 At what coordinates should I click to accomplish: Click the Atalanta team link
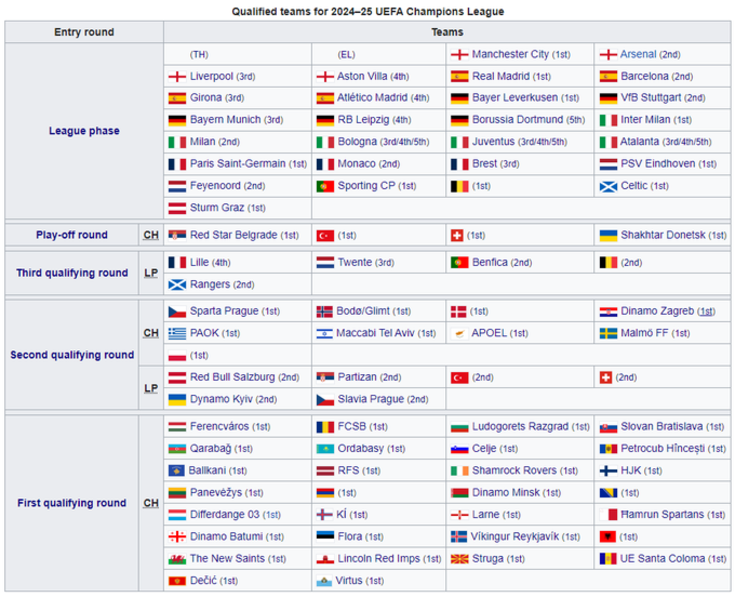coord(639,142)
